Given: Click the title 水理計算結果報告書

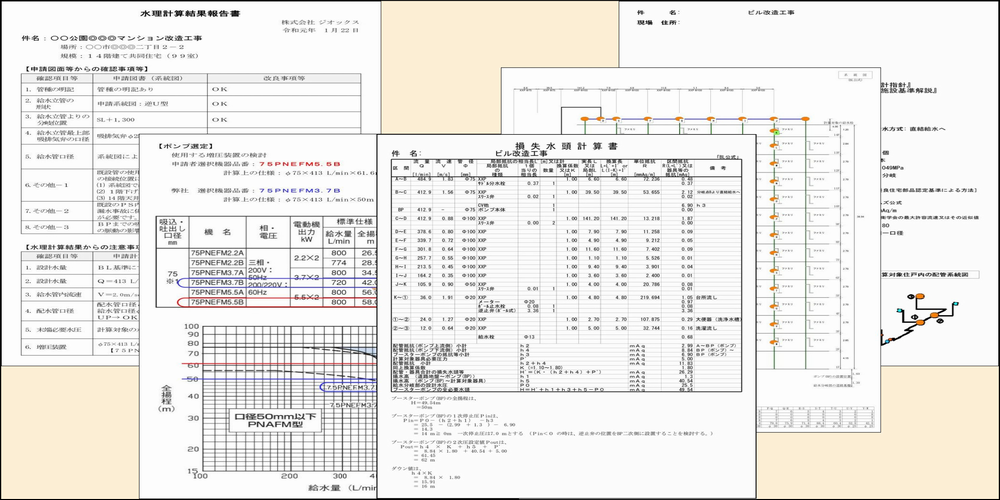Looking at the screenshot, I should coord(191,12).
